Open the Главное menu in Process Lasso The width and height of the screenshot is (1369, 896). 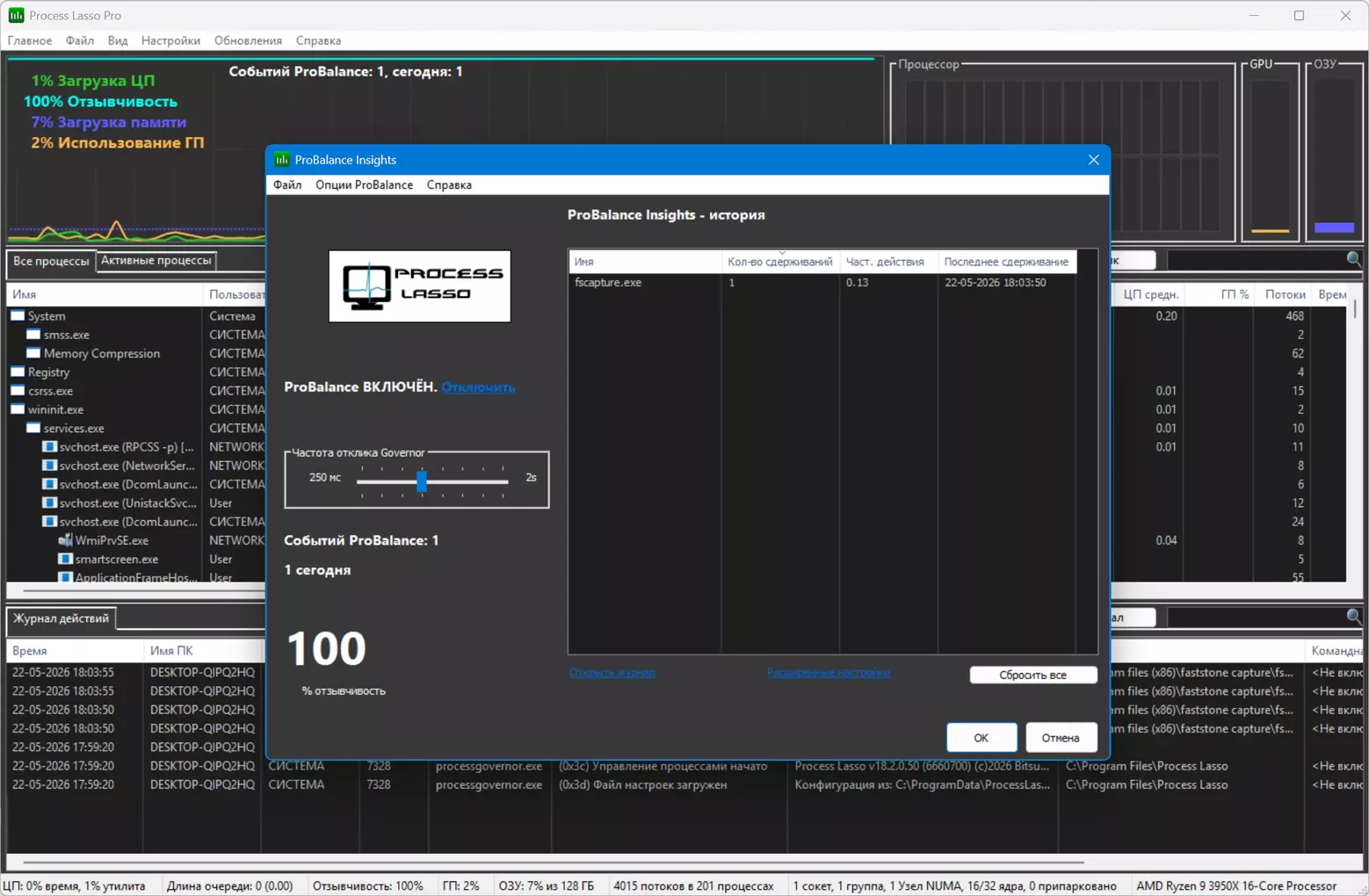(30, 40)
